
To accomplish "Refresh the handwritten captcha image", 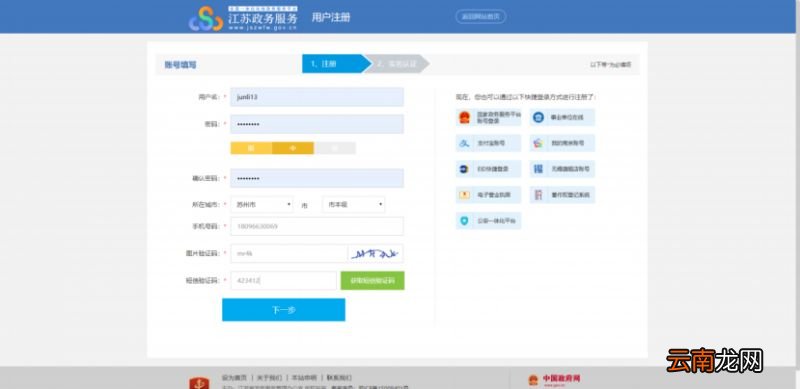I will 376,253.
